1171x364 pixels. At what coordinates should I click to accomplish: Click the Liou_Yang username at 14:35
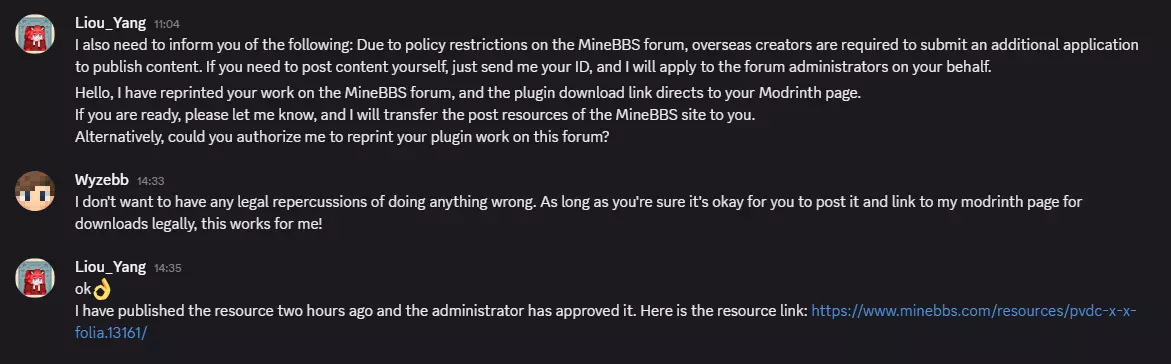(x=111, y=268)
